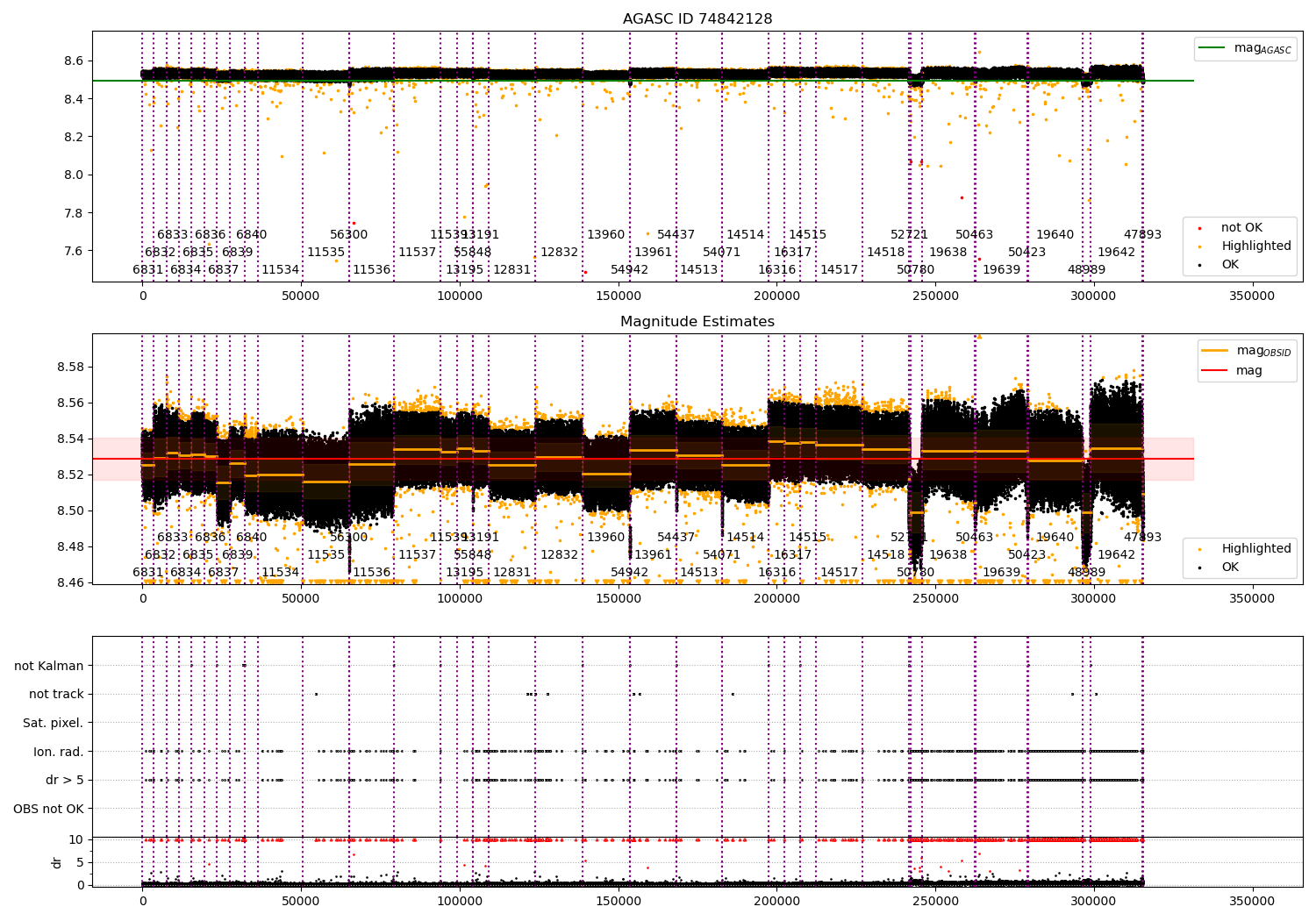Click x-tick '200000' under the middle plot
The image size is (1316, 921).
coord(776,598)
